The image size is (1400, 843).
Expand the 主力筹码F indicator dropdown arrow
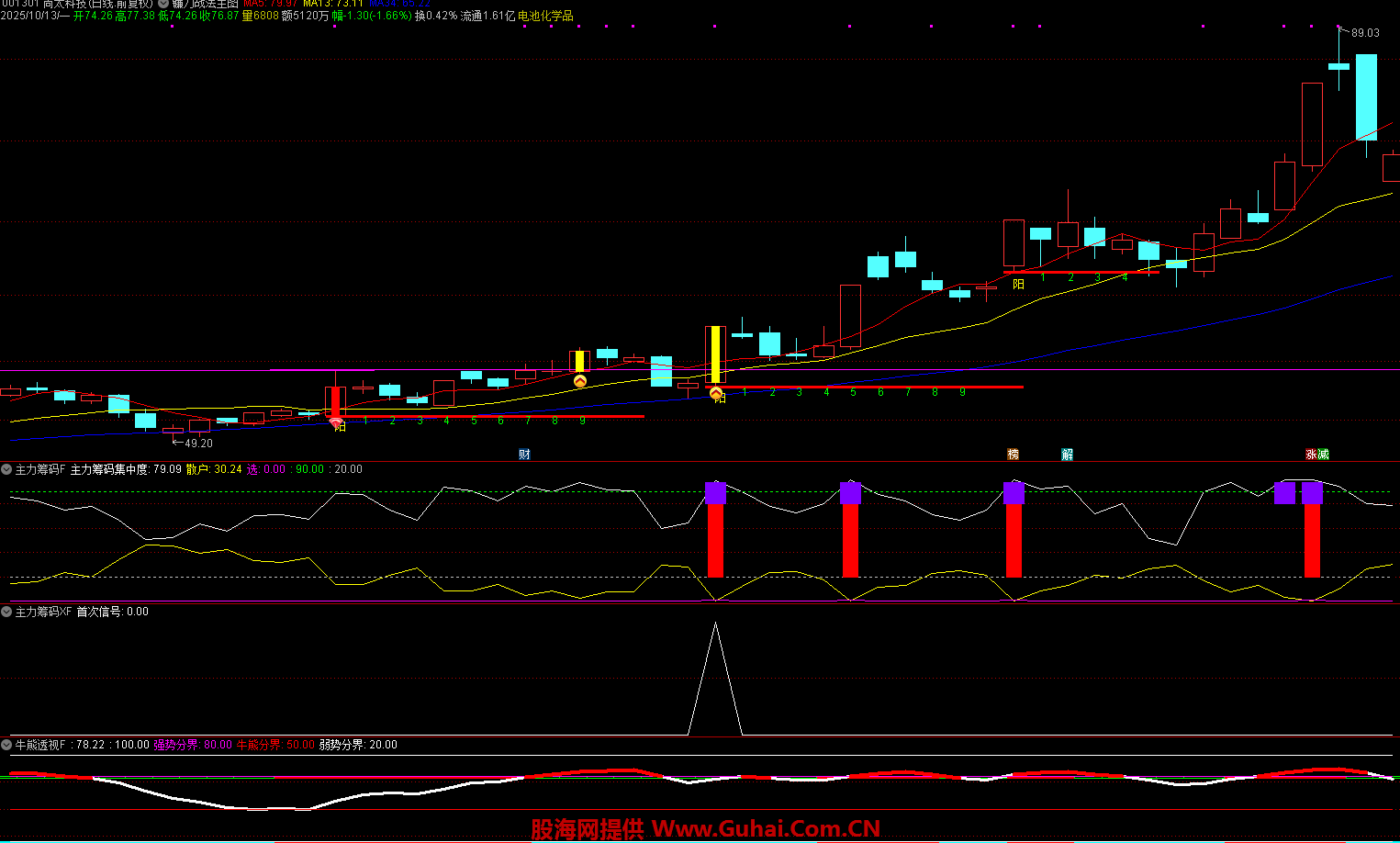tap(6, 469)
